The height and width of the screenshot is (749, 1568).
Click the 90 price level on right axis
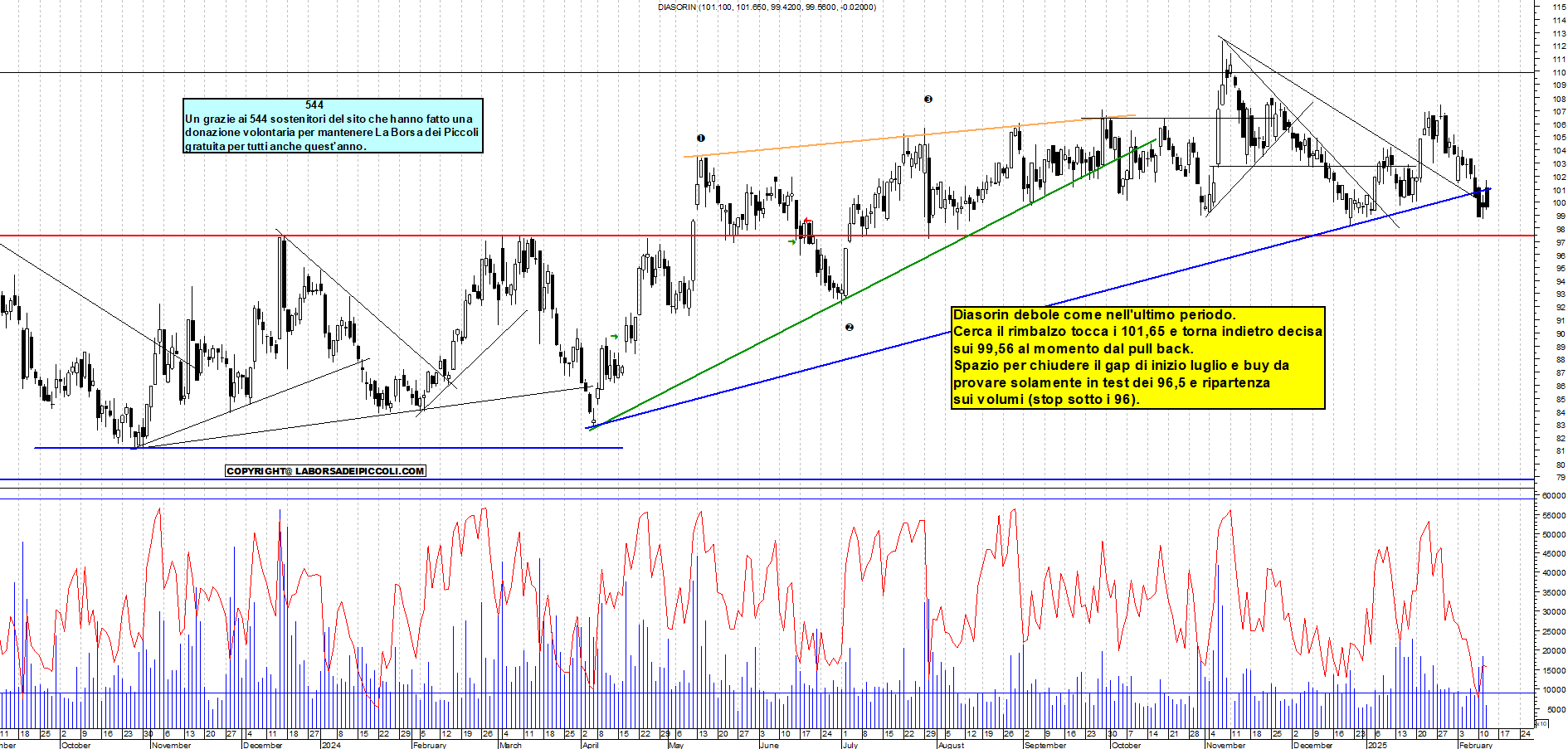[x=1561, y=333]
